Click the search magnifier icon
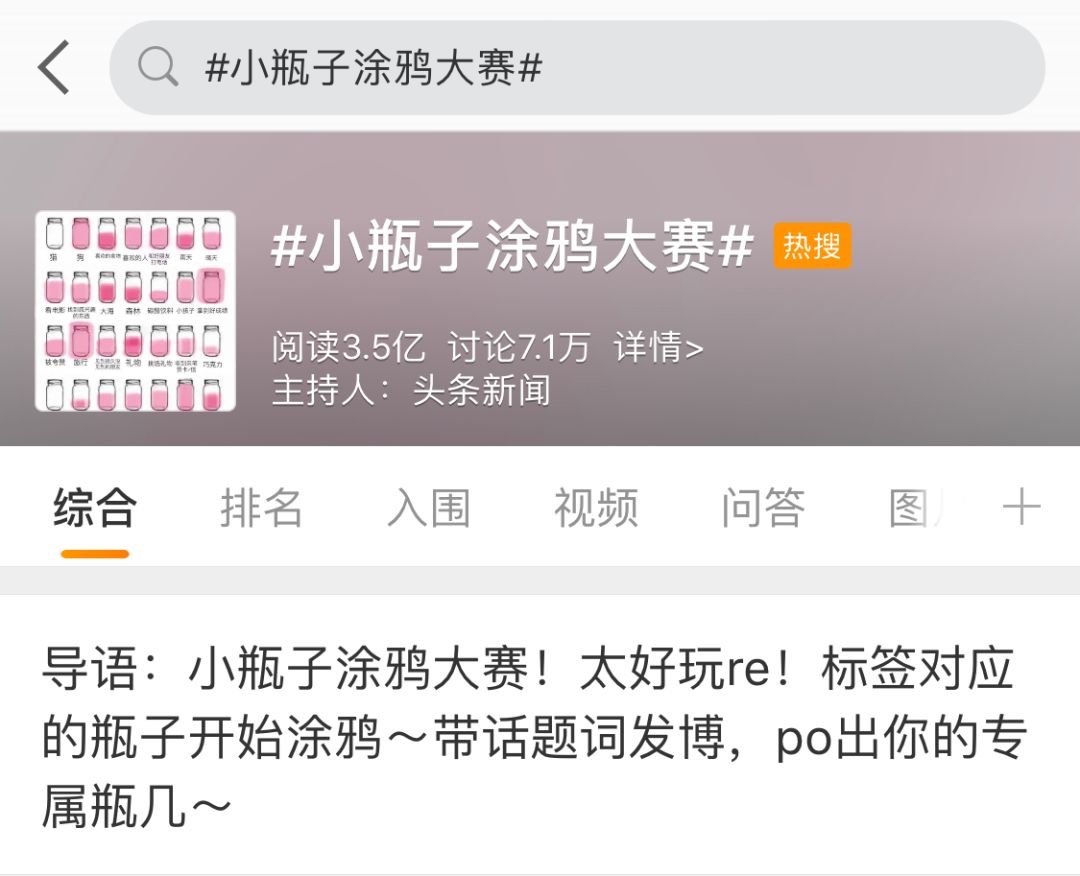The height and width of the screenshot is (876, 1080). click(x=158, y=67)
